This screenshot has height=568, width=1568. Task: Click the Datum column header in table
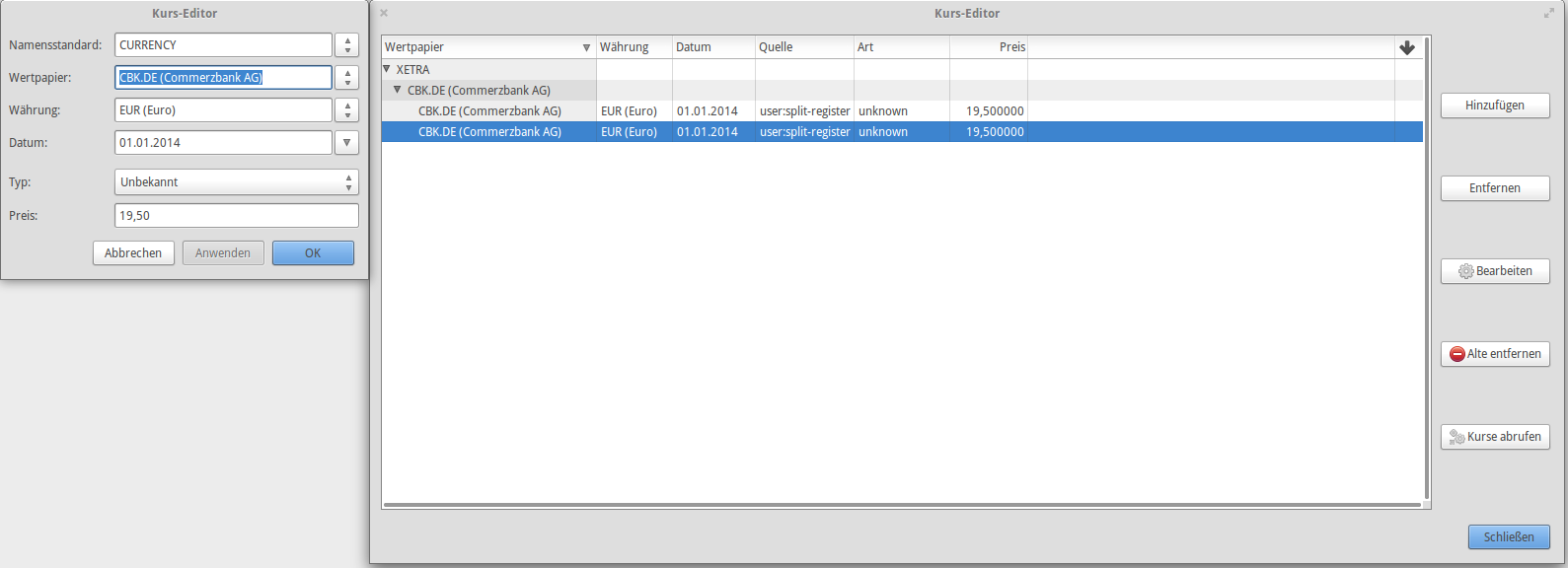click(713, 47)
